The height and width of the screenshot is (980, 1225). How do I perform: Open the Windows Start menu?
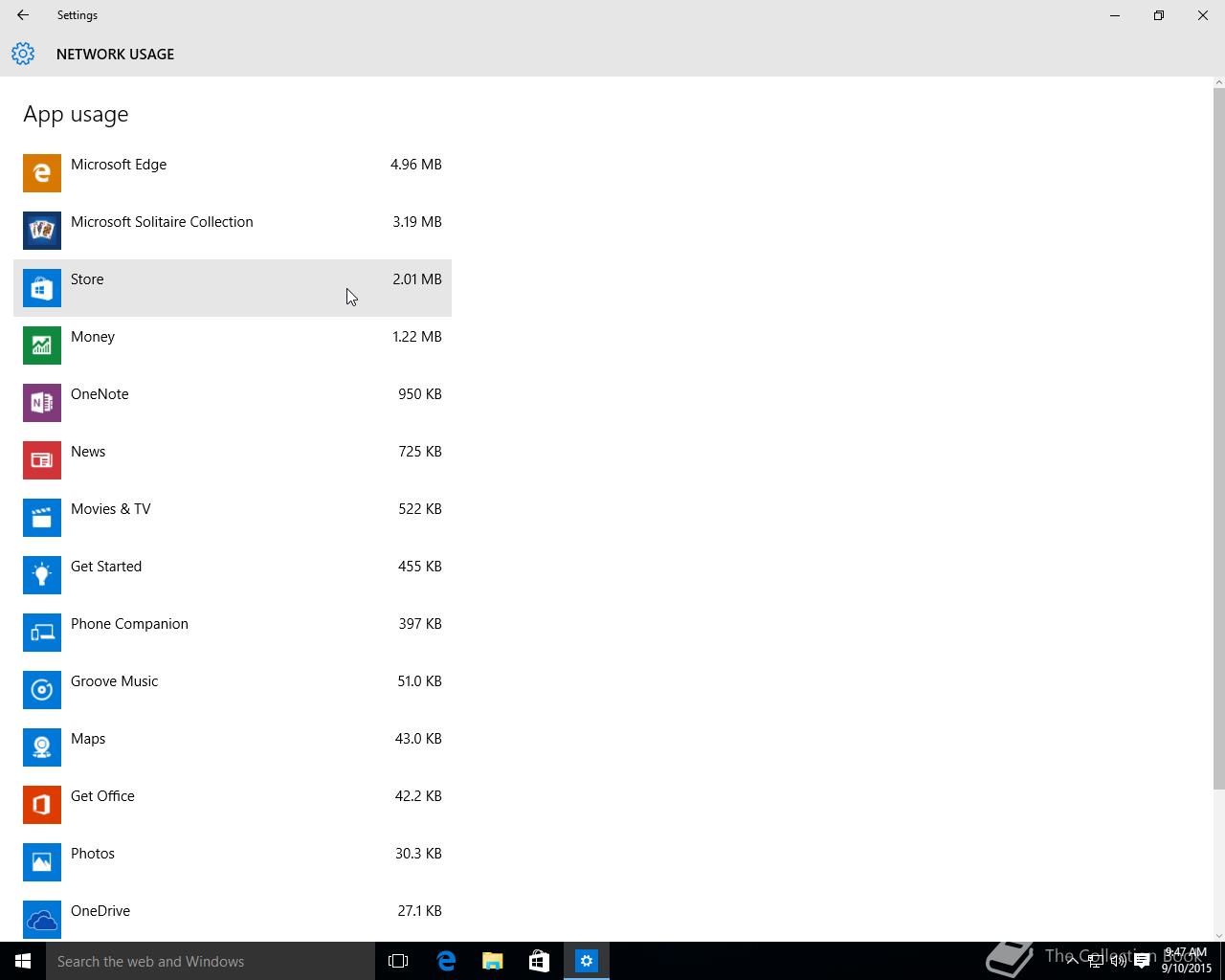point(23,961)
